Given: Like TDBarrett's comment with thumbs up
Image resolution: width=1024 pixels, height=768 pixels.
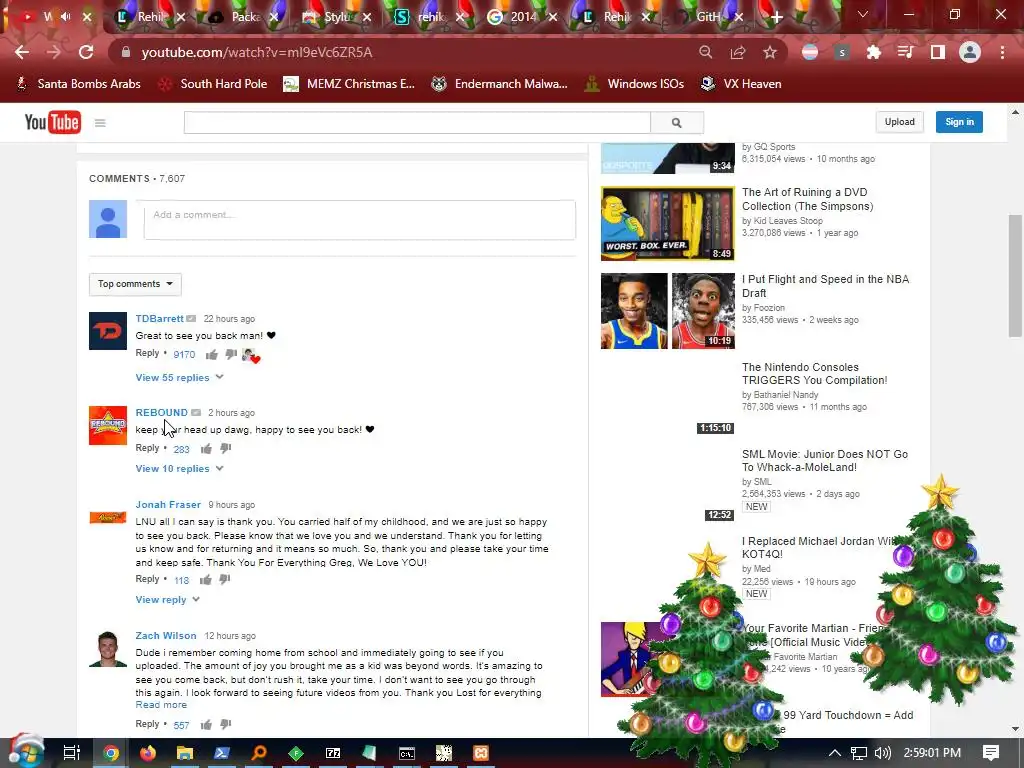Looking at the screenshot, I should [x=212, y=355].
